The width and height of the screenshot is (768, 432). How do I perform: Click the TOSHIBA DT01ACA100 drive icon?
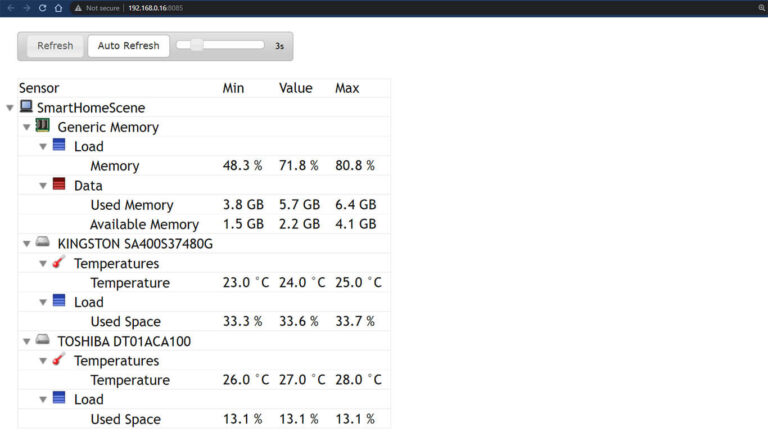click(43, 340)
